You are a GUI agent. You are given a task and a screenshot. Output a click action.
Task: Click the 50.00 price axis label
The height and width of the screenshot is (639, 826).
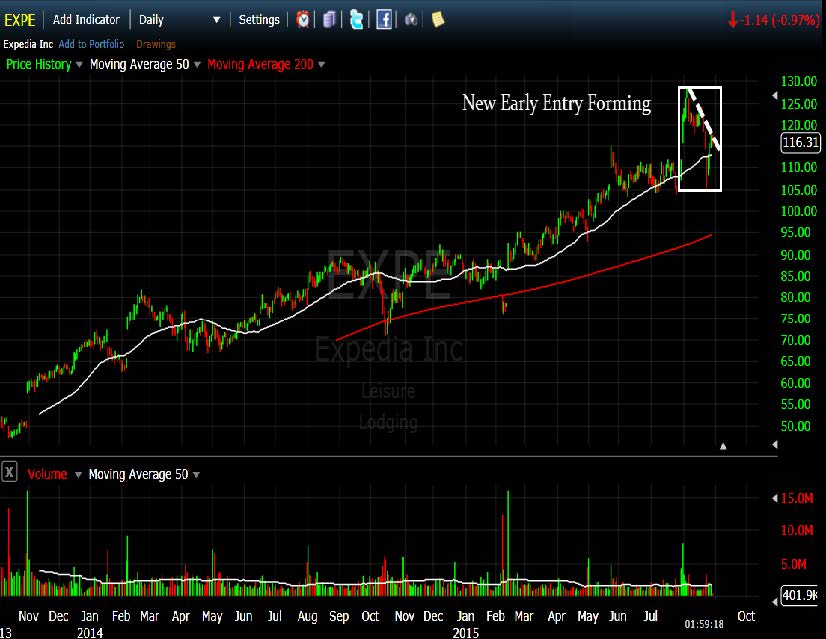coord(795,426)
